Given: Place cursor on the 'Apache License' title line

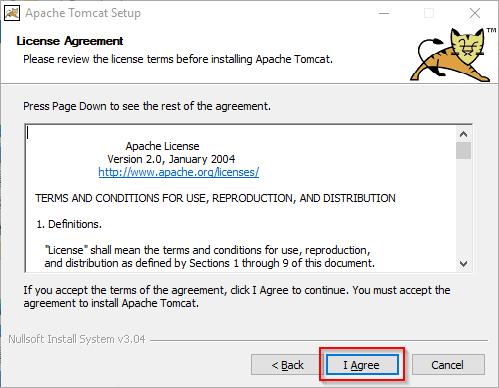Looking at the screenshot, I should [162, 146].
